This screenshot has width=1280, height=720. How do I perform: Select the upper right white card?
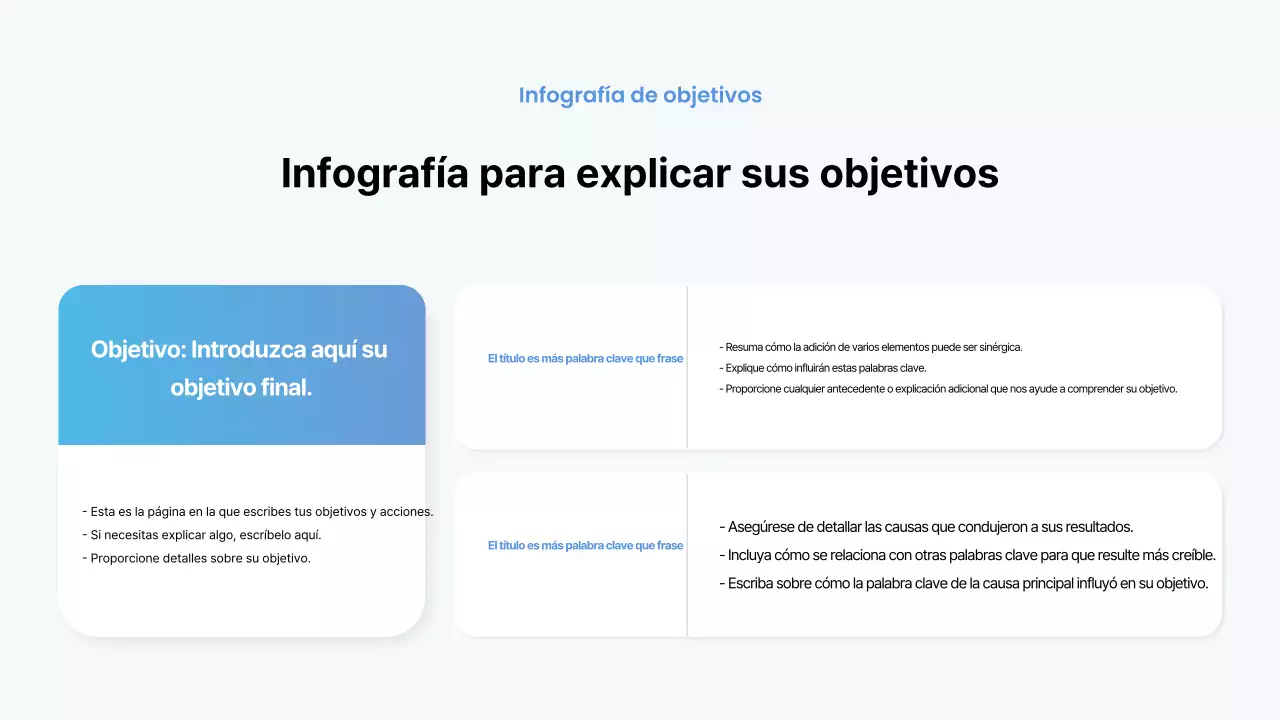coord(838,366)
